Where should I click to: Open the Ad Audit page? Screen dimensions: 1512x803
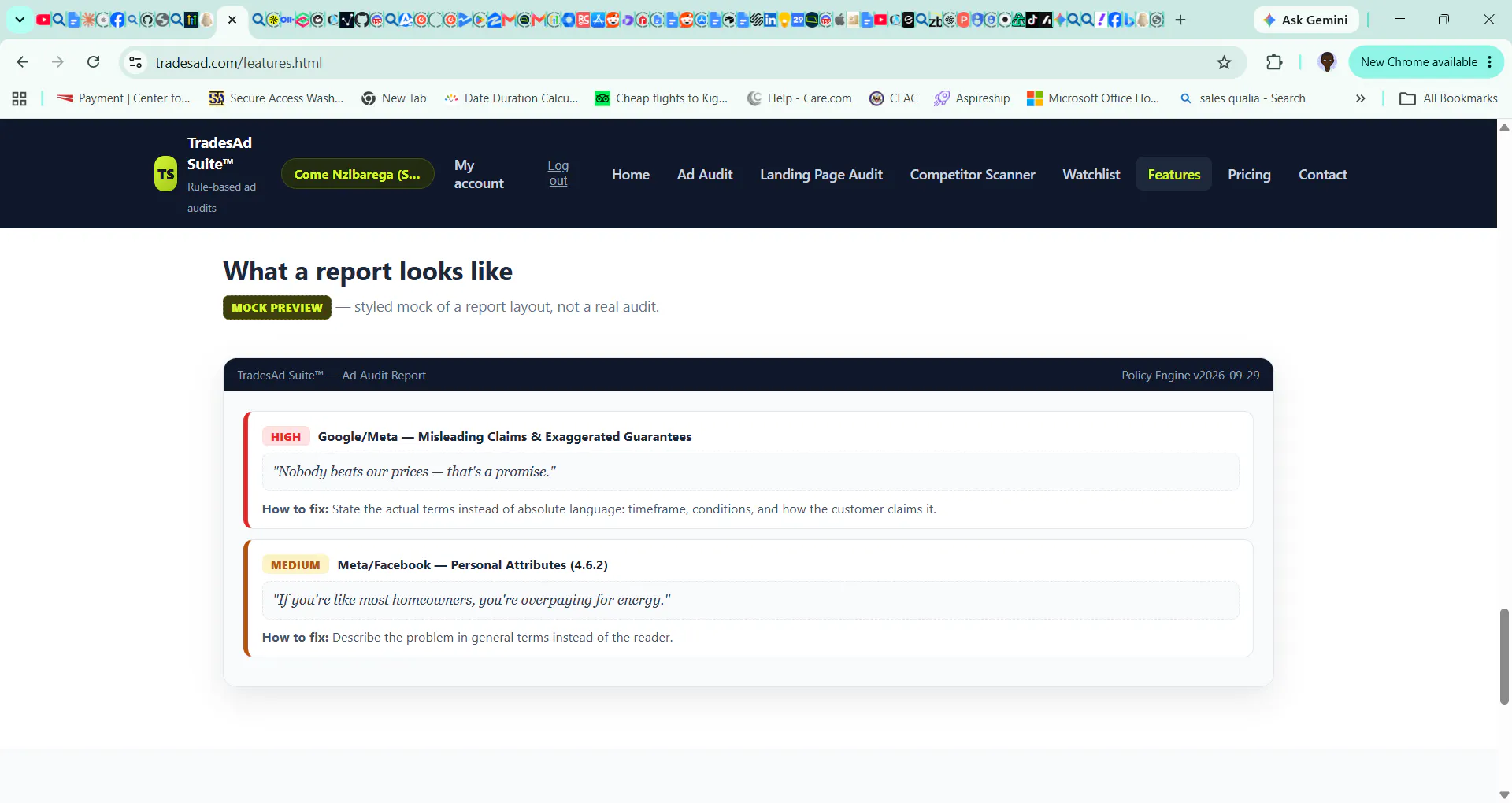coord(705,174)
